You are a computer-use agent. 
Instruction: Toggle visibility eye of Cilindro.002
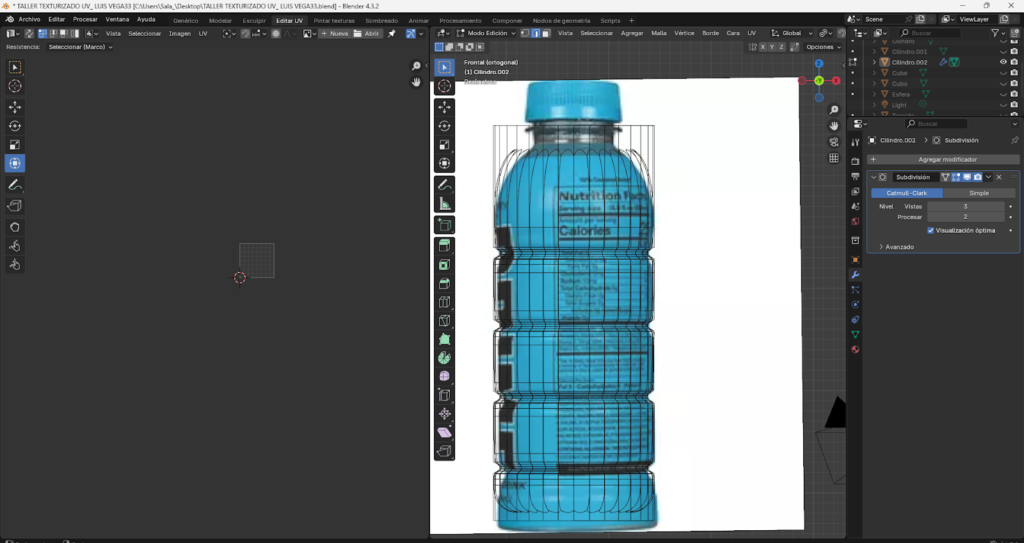(1003, 62)
